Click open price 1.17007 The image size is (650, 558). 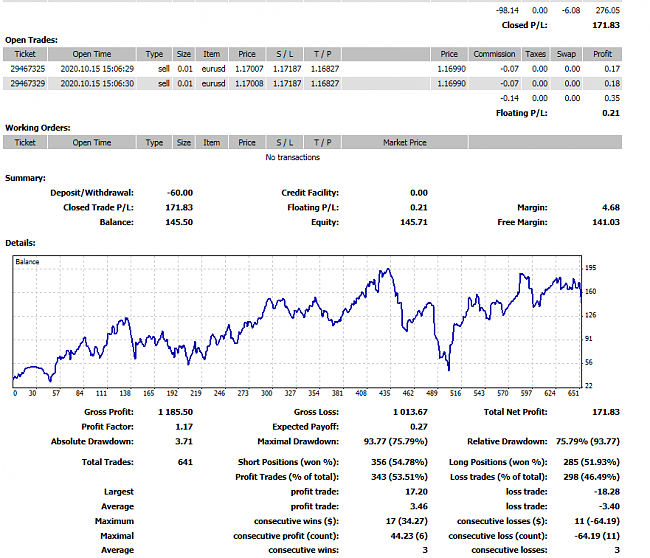[x=249, y=69]
